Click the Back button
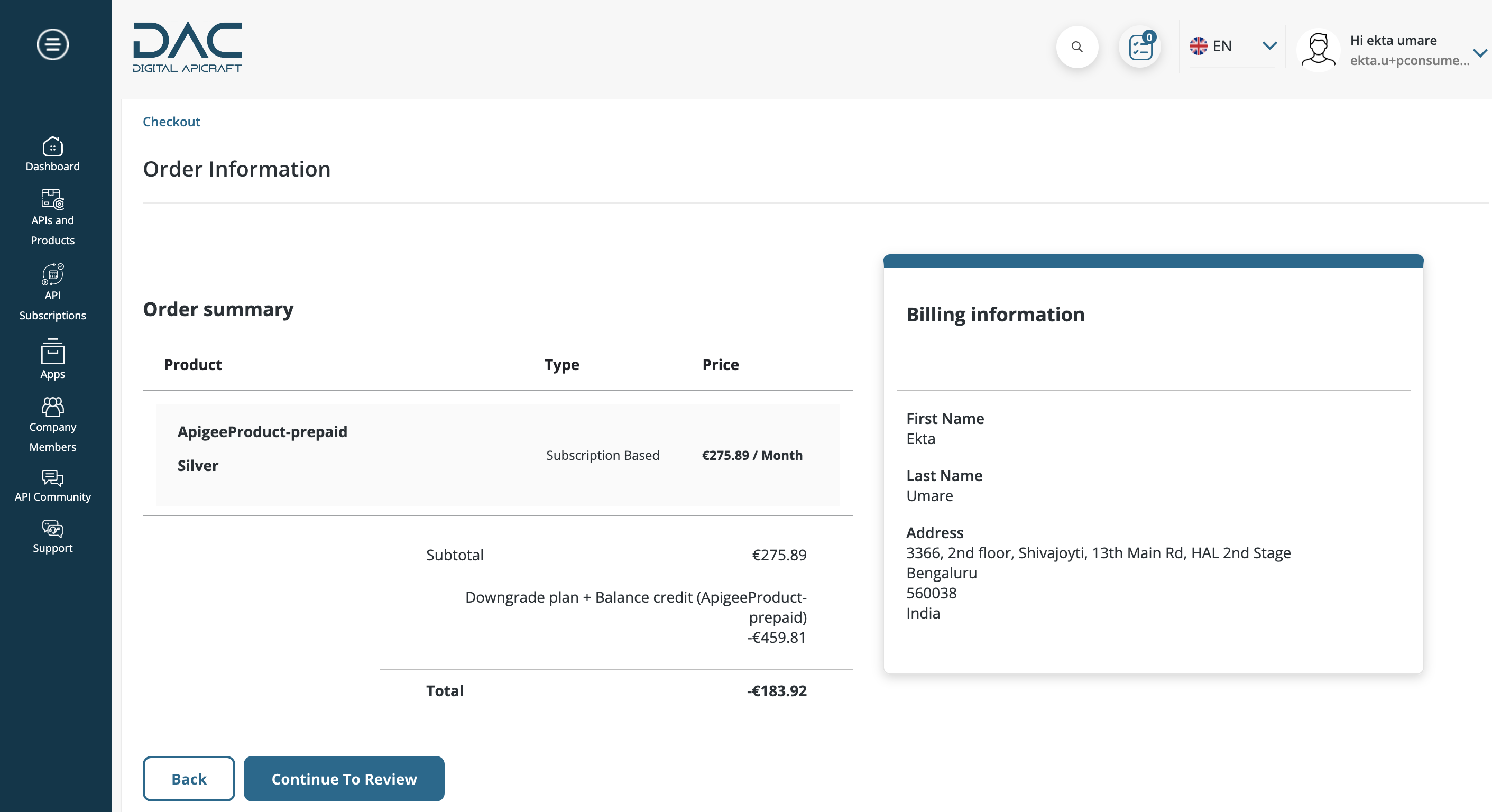 point(189,778)
